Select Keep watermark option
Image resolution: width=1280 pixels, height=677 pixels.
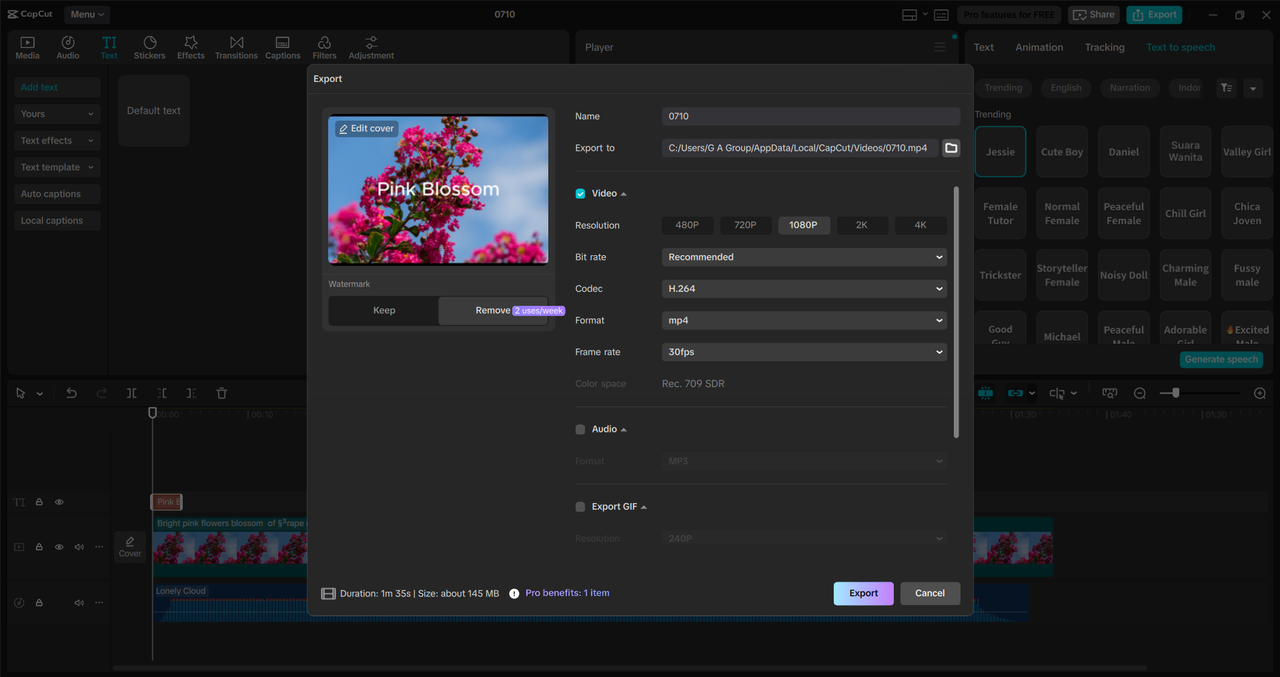384,311
